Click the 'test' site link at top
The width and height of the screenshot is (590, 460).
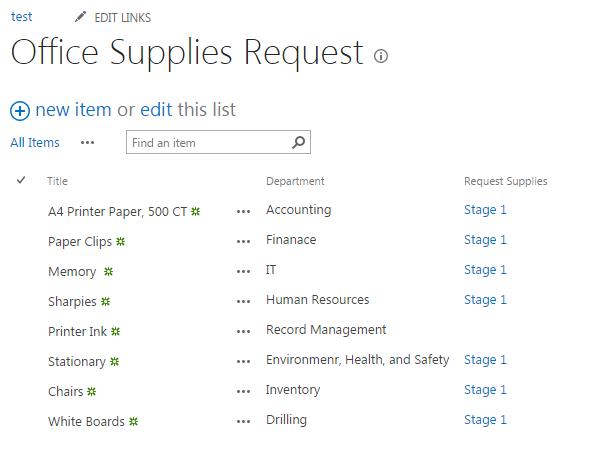21,17
